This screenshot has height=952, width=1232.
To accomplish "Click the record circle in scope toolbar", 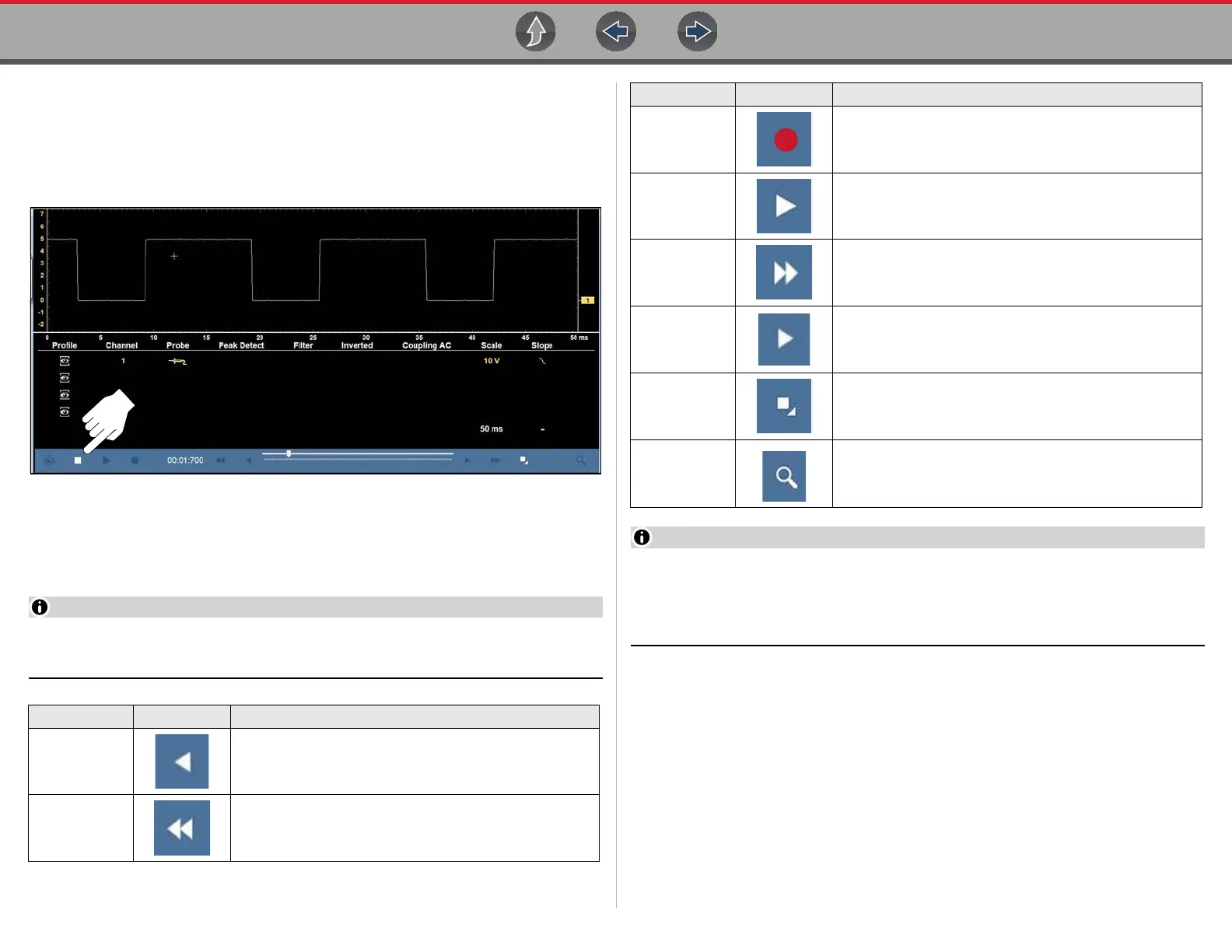I will click(135, 460).
